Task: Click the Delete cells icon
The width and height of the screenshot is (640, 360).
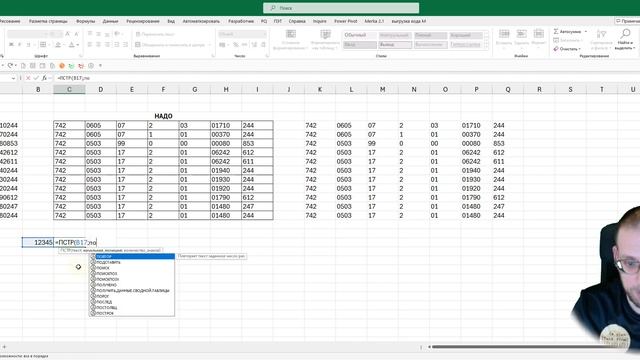Action: tap(521, 34)
